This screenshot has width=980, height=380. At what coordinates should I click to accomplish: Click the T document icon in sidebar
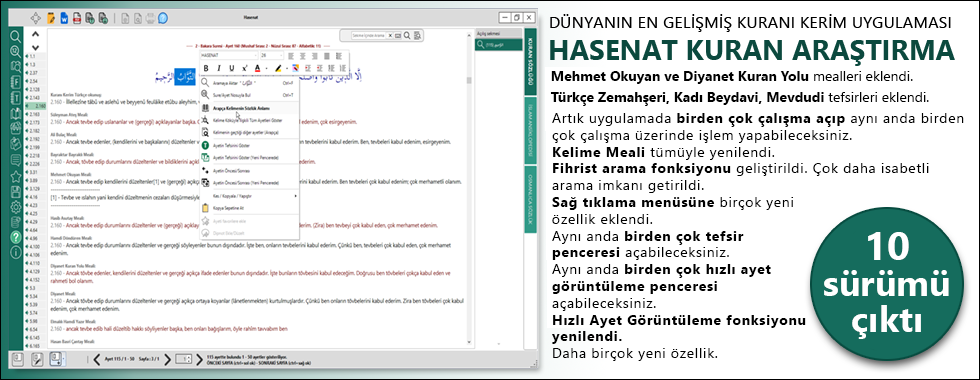click(16, 98)
